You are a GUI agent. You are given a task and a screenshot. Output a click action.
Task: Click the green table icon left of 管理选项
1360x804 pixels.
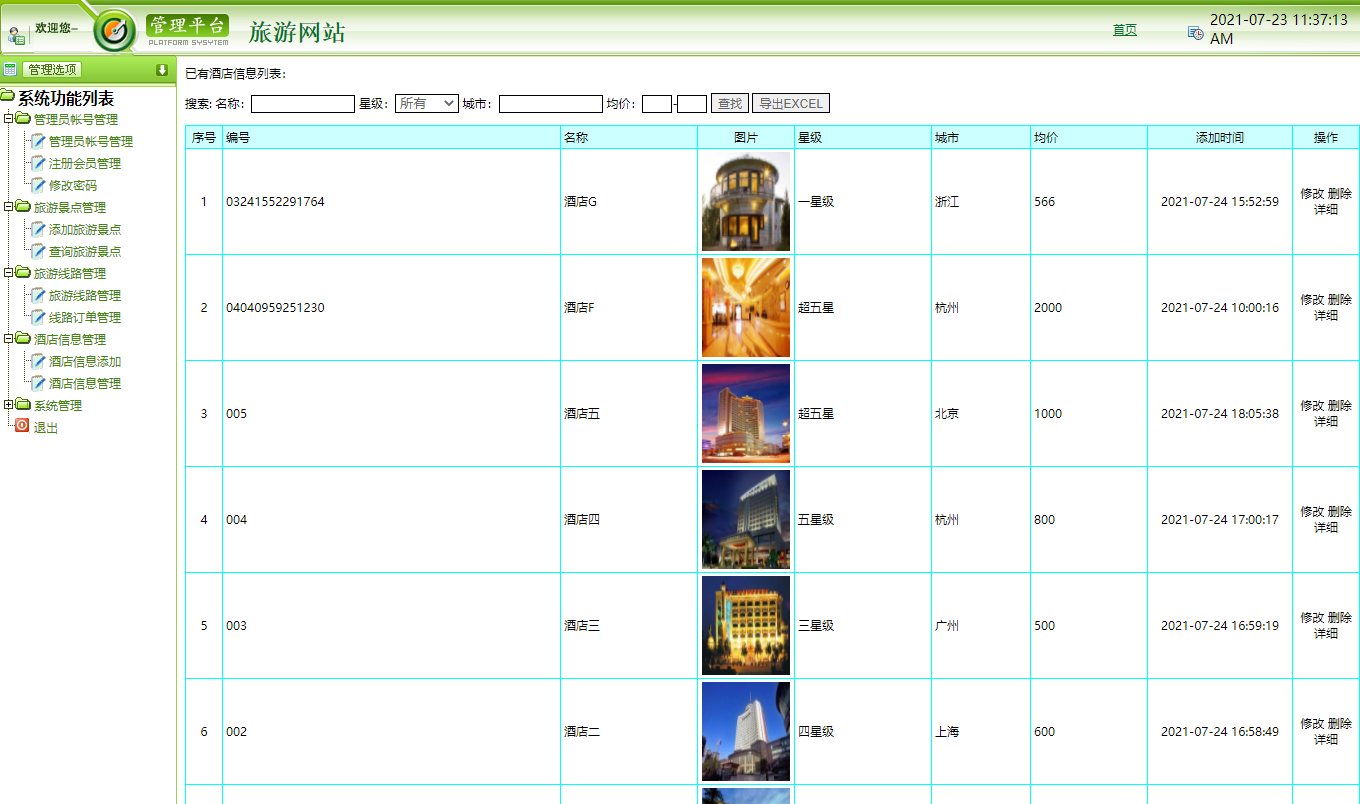(10, 69)
